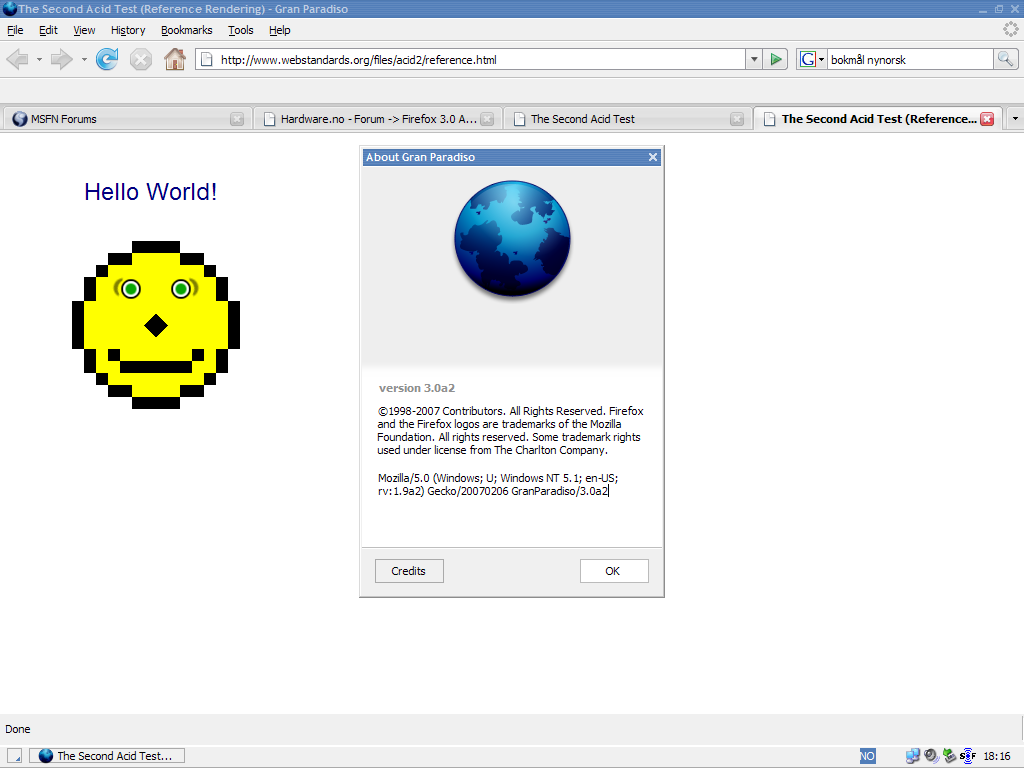Open the Forward history dropdown arrow
1024x768 pixels.
tap(84, 59)
